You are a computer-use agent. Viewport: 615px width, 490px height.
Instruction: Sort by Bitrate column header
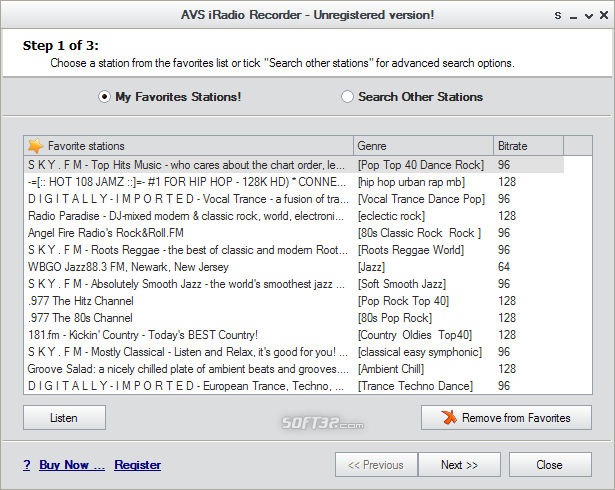(x=528, y=146)
